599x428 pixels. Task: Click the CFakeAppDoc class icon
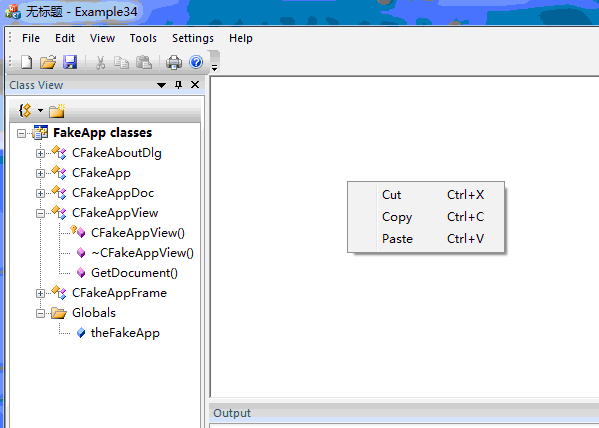59,193
